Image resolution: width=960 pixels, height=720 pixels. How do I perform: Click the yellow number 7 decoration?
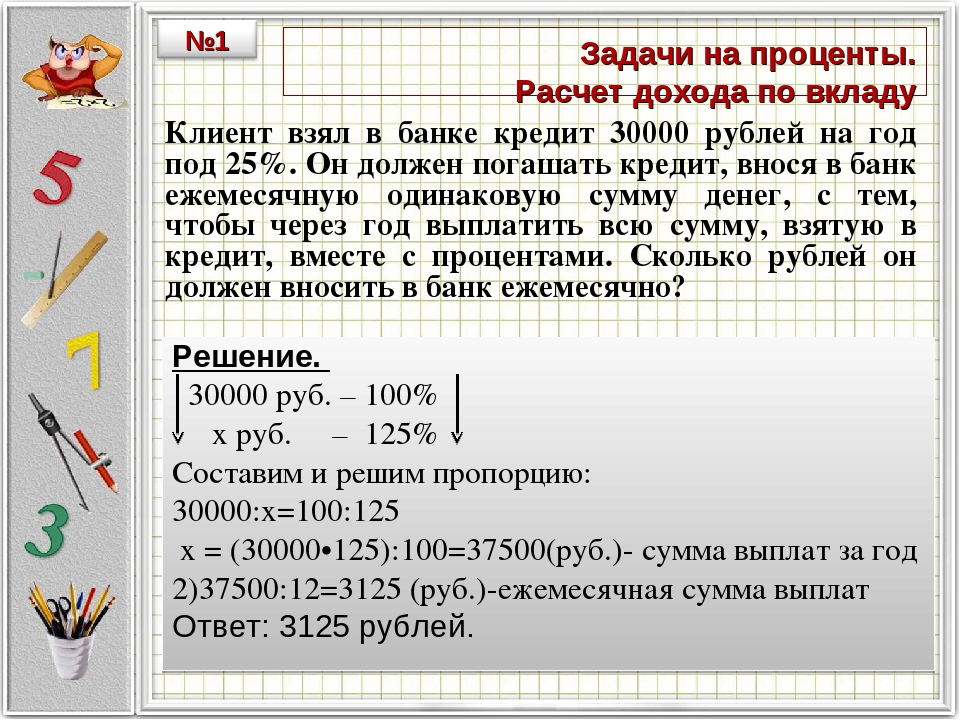coord(84,360)
